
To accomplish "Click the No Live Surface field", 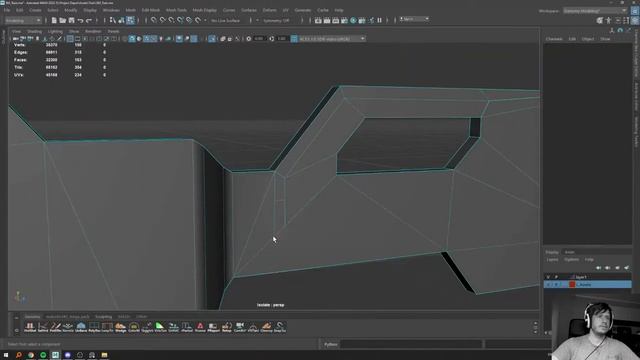I will pyautogui.click(x=226, y=20).
